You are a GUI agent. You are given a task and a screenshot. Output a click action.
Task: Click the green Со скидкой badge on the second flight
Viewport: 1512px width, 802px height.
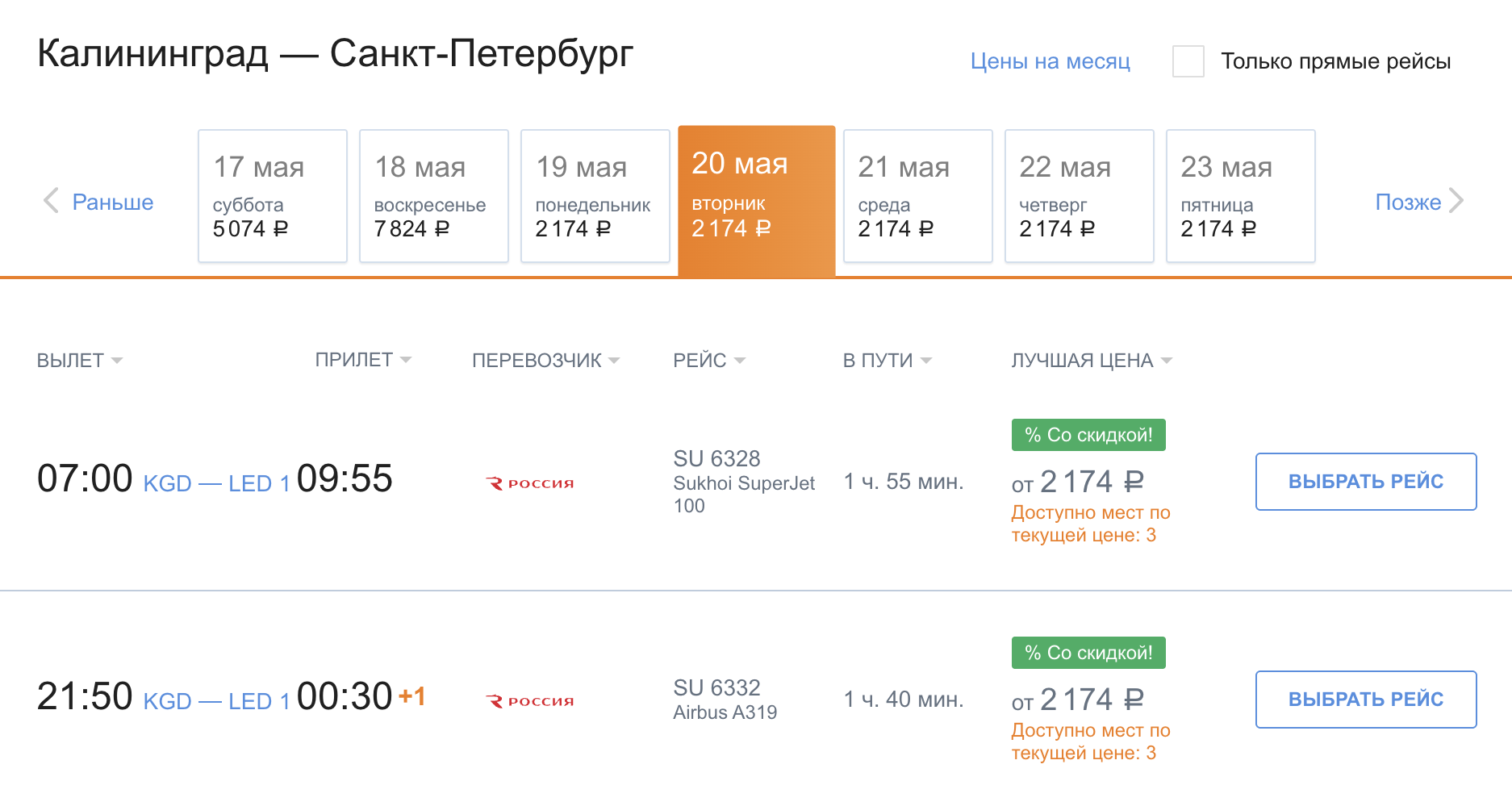coord(1088,653)
